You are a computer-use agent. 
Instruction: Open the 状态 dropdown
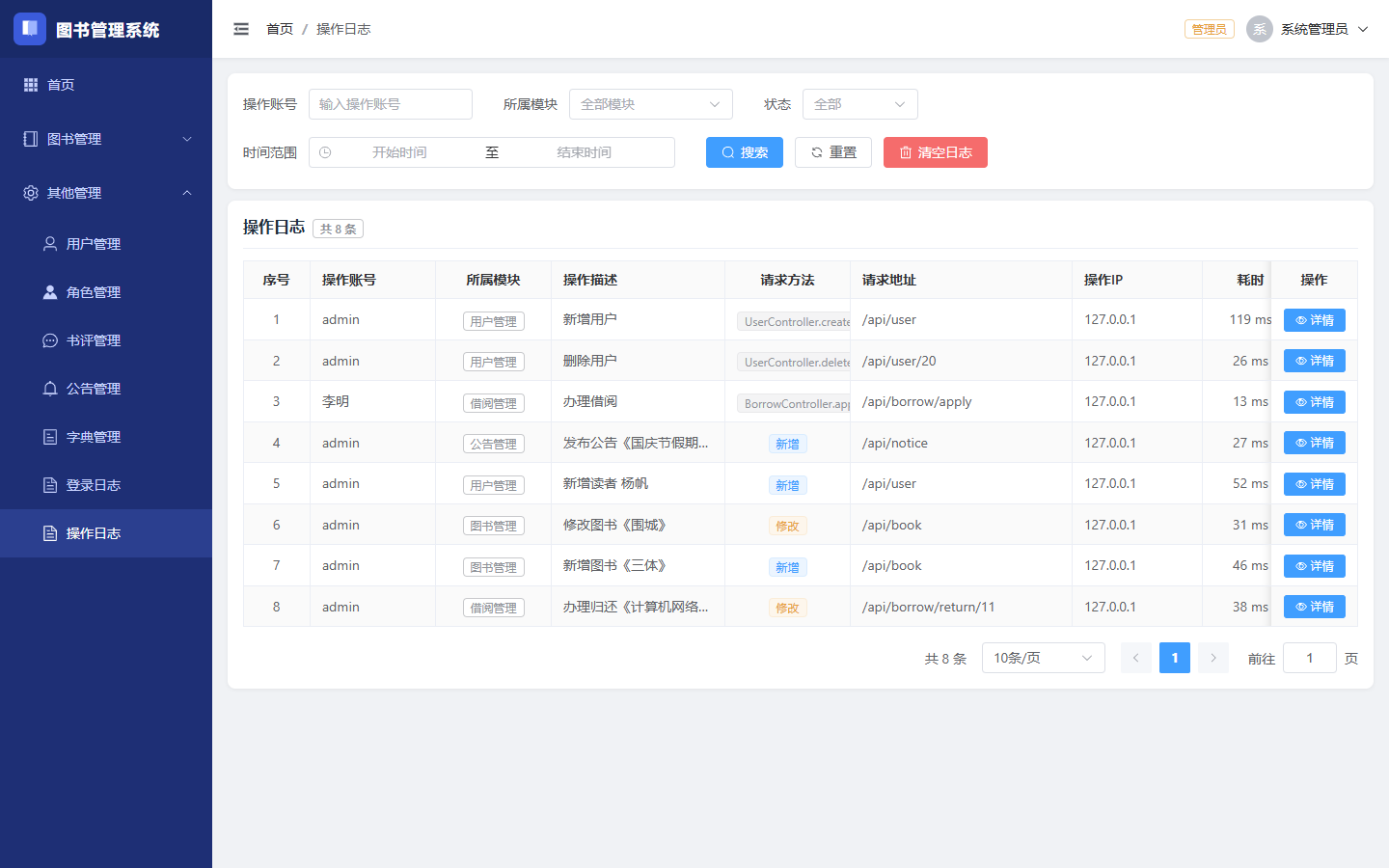(x=860, y=104)
